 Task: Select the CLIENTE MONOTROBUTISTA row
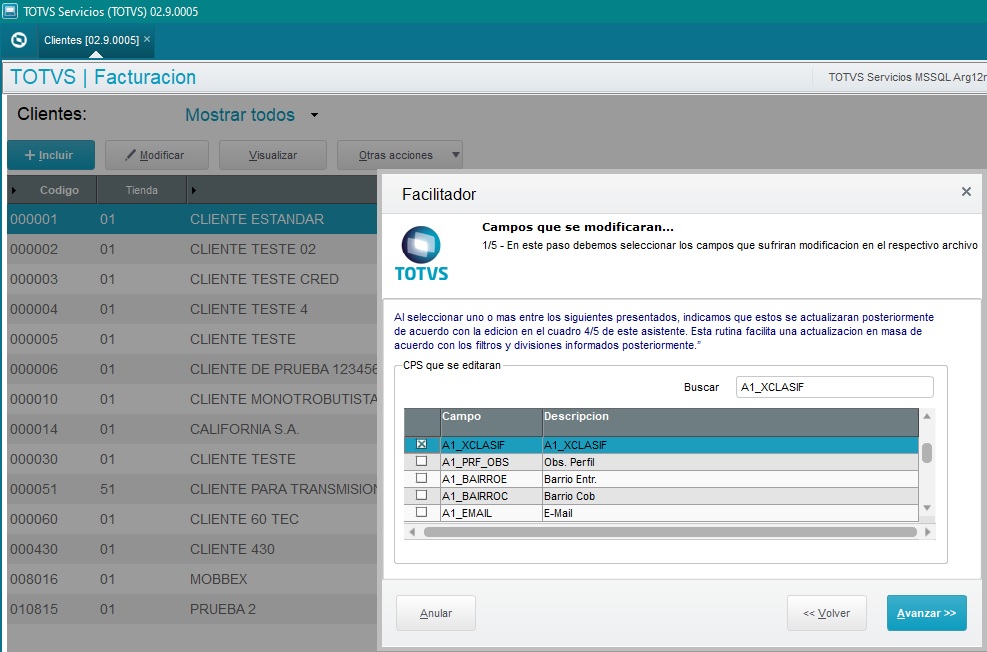pyautogui.click(x=192, y=399)
